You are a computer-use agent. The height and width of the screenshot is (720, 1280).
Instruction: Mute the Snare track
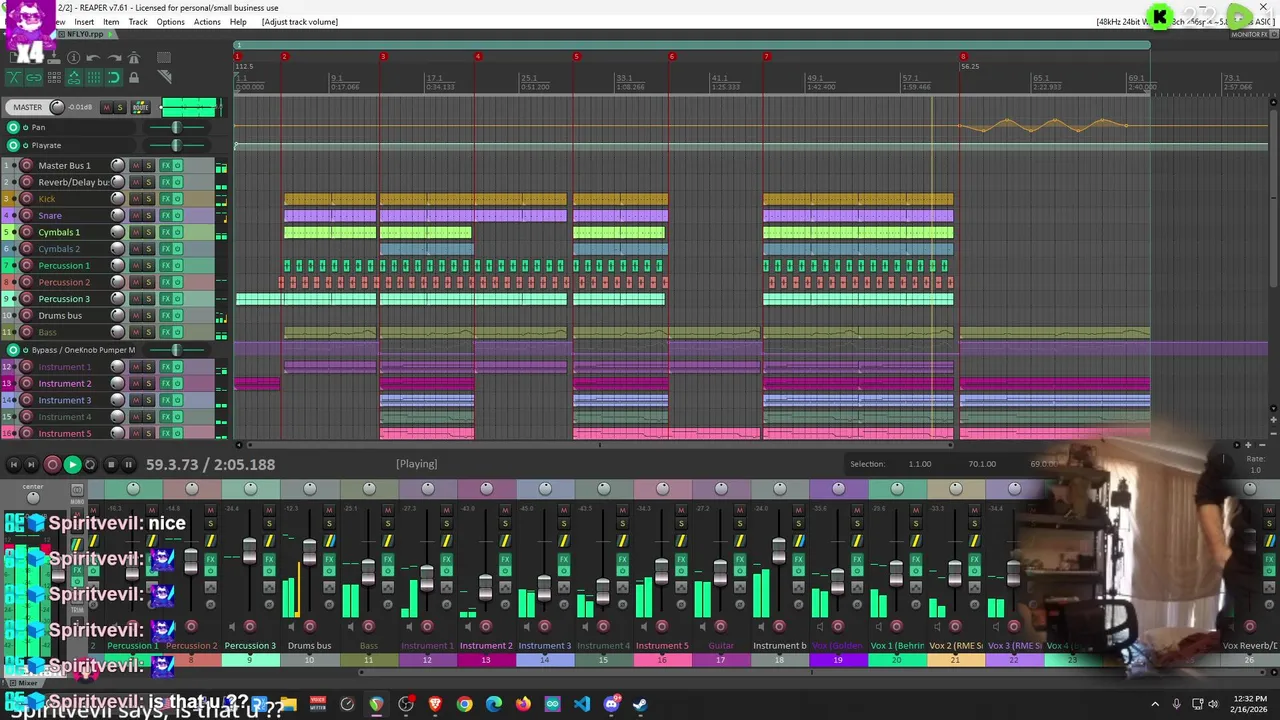click(135, 215)
